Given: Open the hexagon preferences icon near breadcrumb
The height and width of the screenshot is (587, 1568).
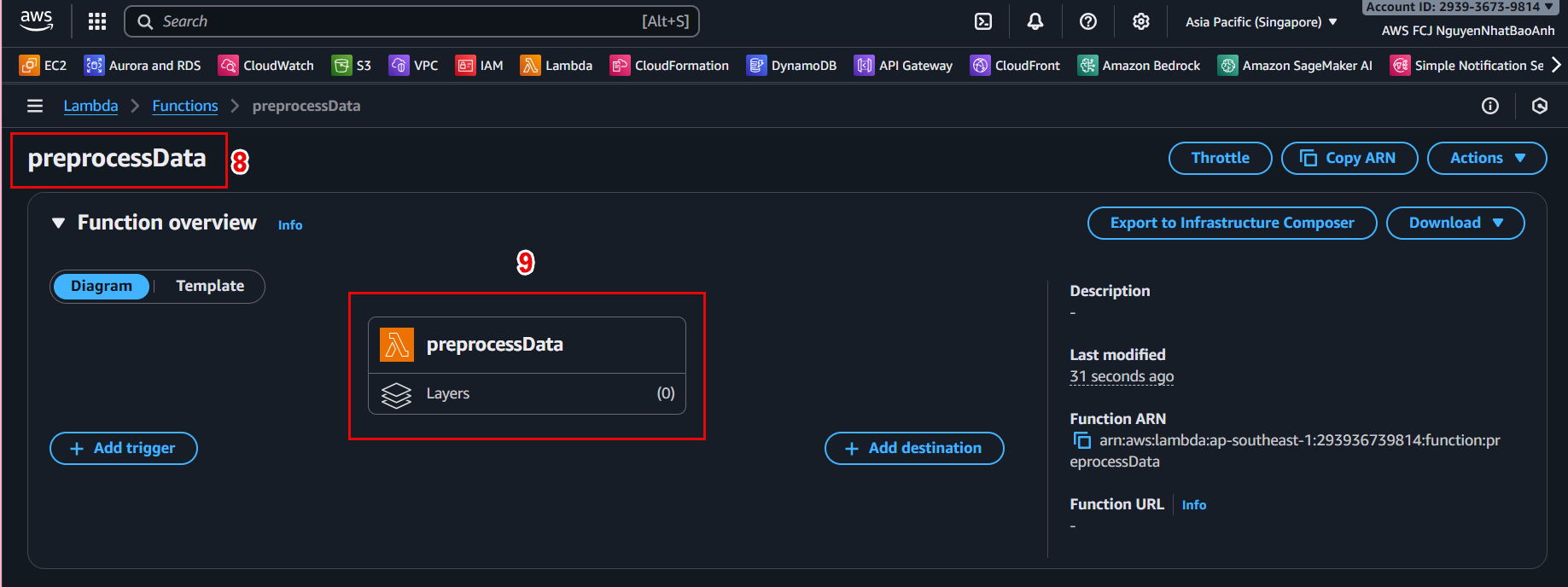Looking at the screenshot, I should (x=1540, y=106).
